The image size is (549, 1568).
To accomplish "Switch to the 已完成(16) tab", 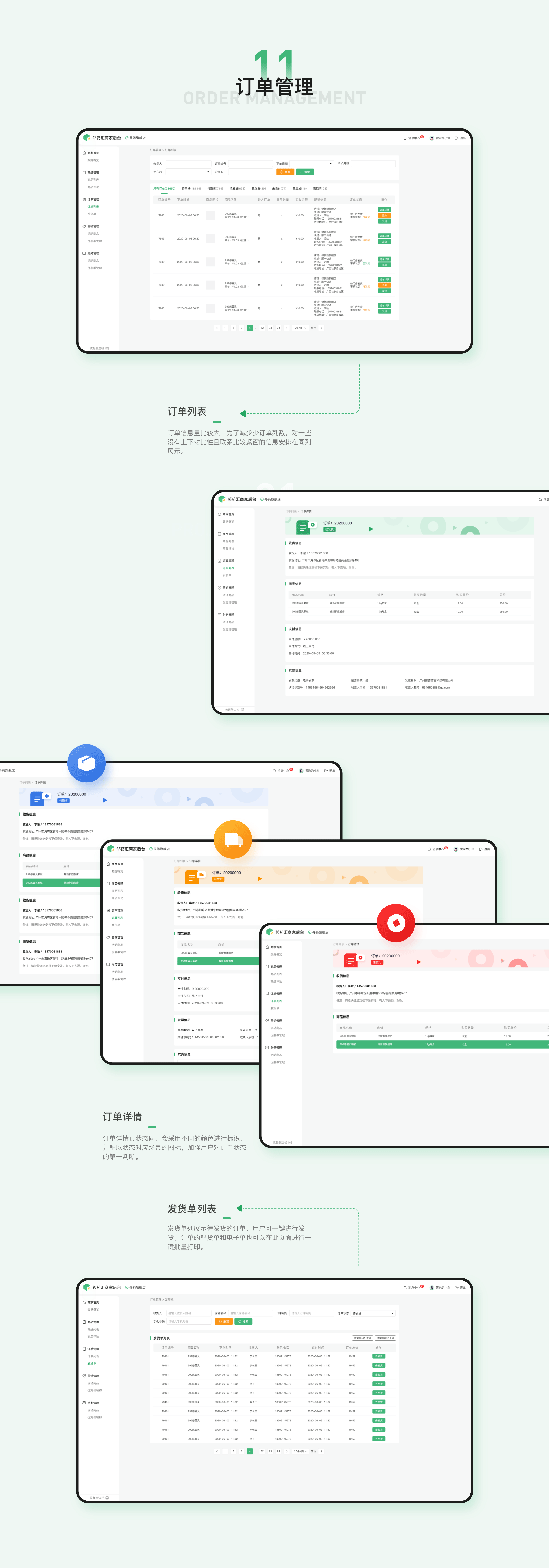I will coord(299,189).
